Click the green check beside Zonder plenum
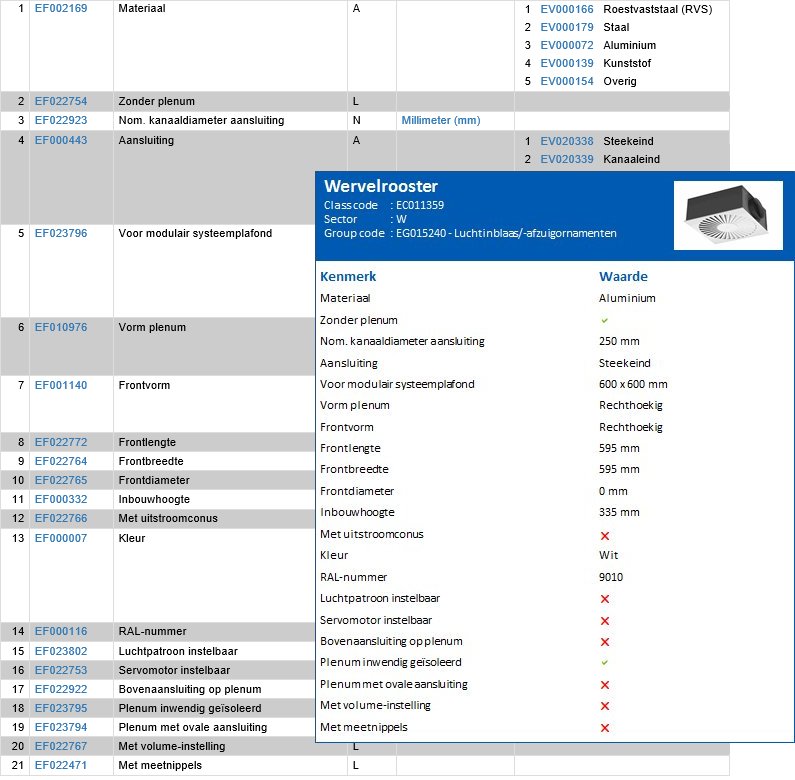Screen dimensions: 795x780 click(x=604, y=320)
